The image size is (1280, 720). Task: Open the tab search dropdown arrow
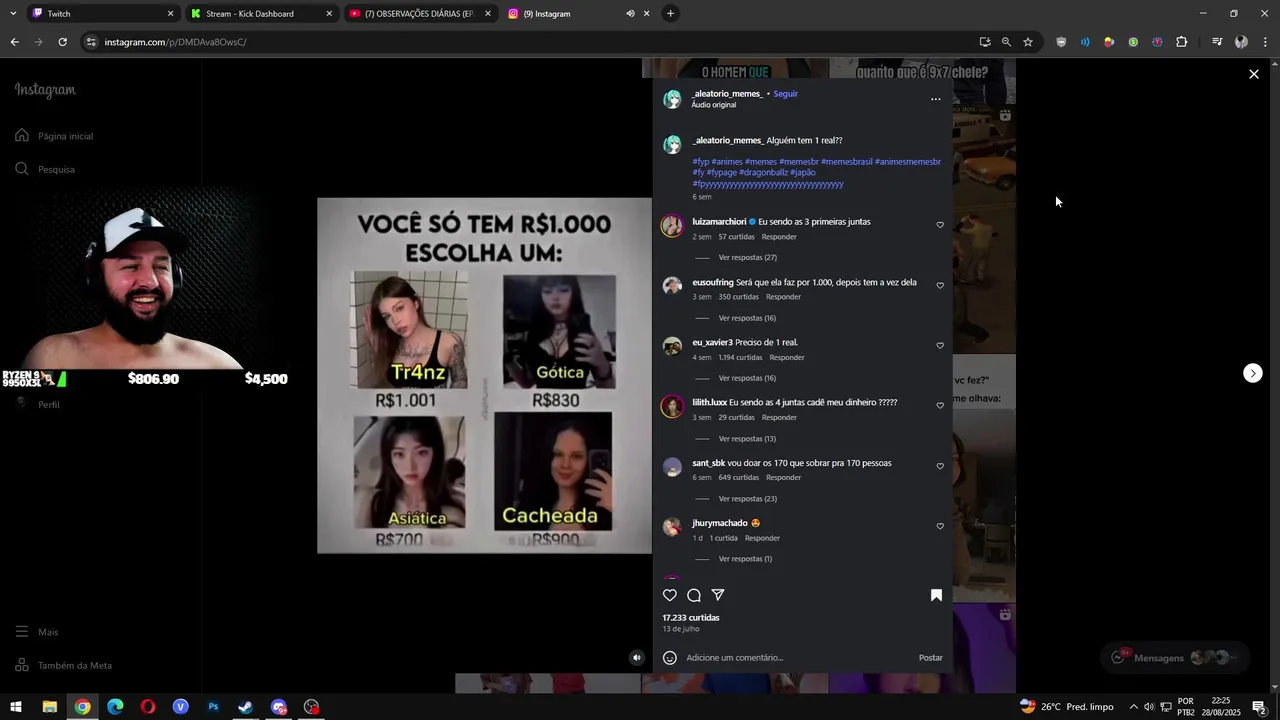coord(12,14)
